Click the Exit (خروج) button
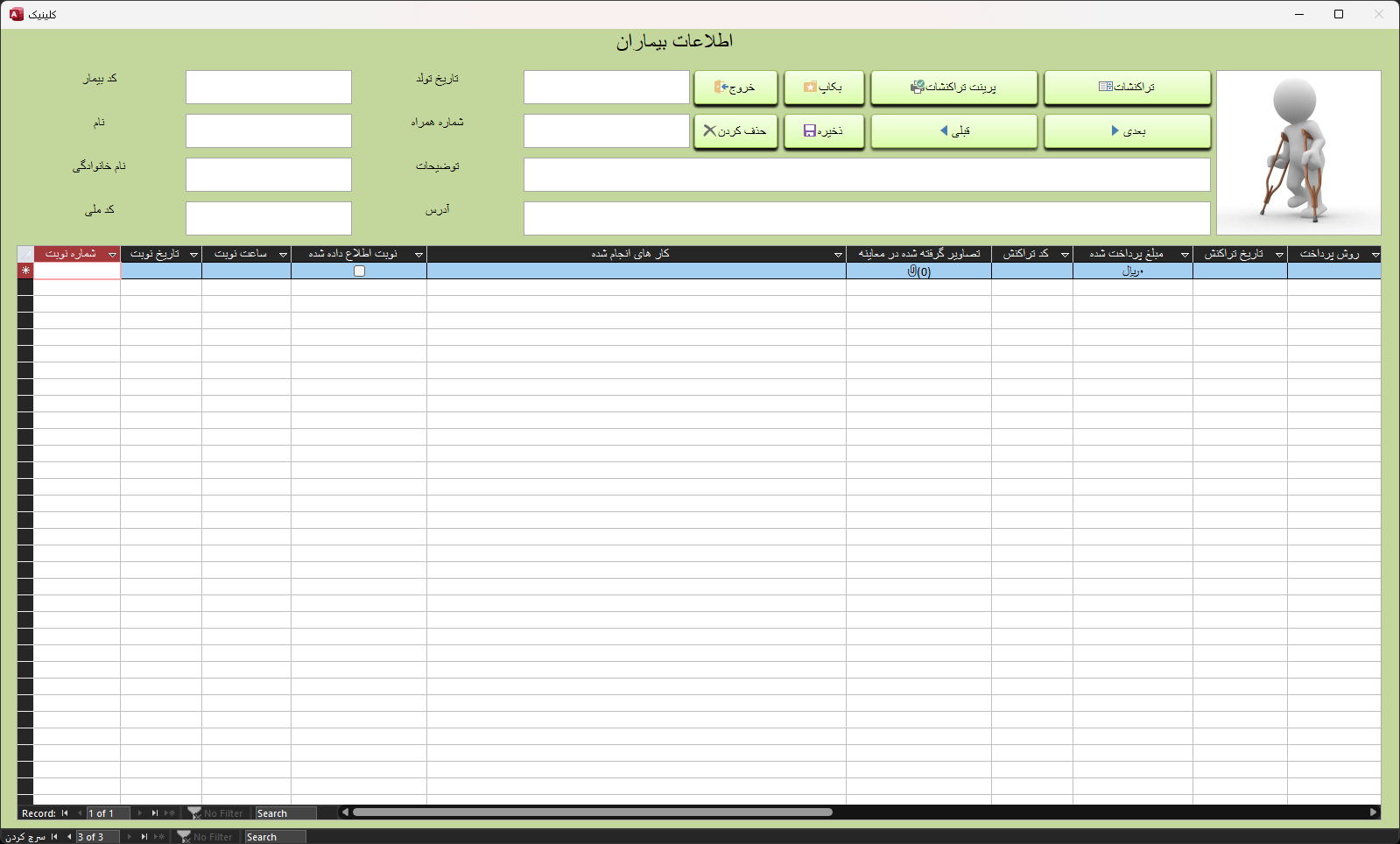This screenshot has width=1400, height=844. coord(735,88)
